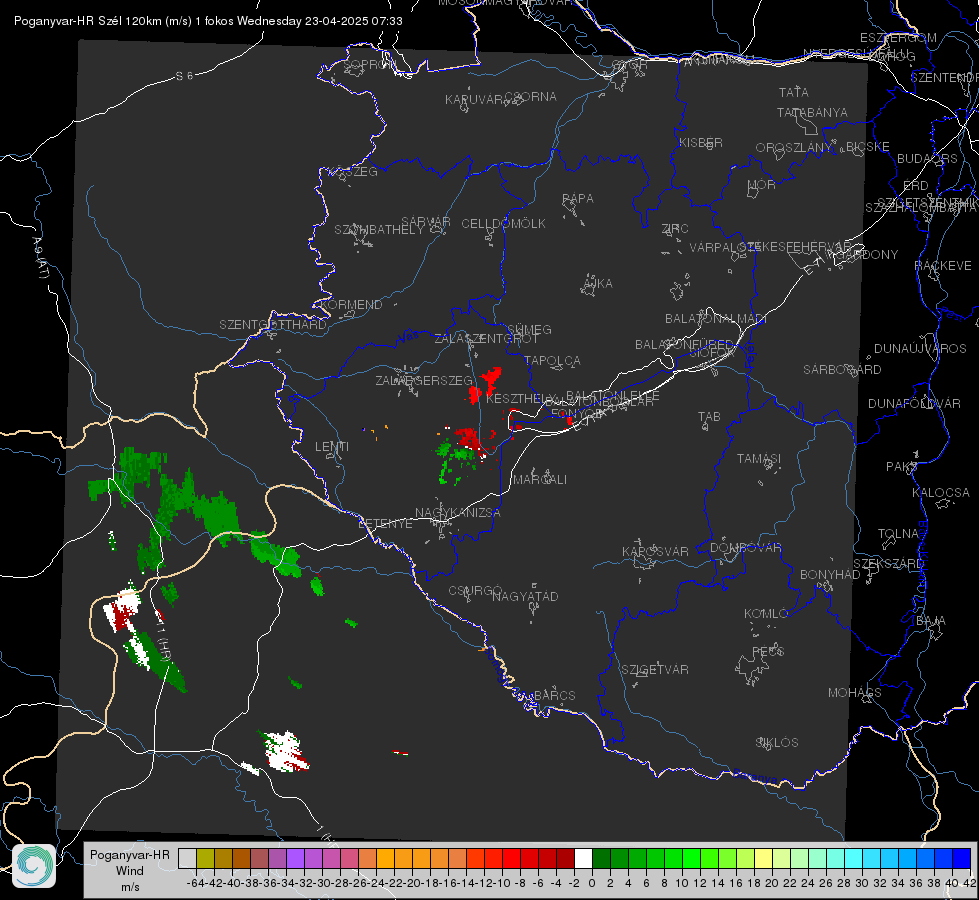Select the MOHACS label

point(855,693)
